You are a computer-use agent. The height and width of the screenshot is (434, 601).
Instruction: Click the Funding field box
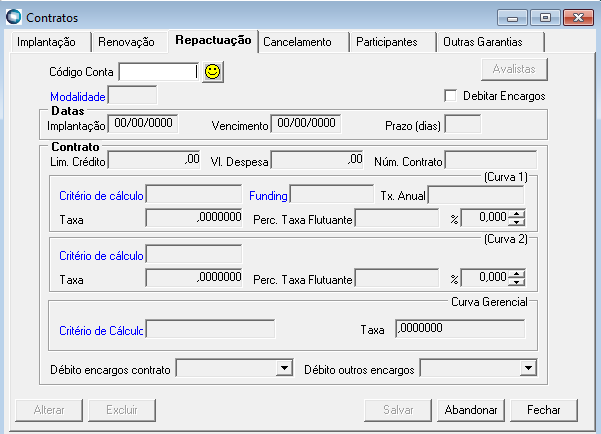click(332, 194)
